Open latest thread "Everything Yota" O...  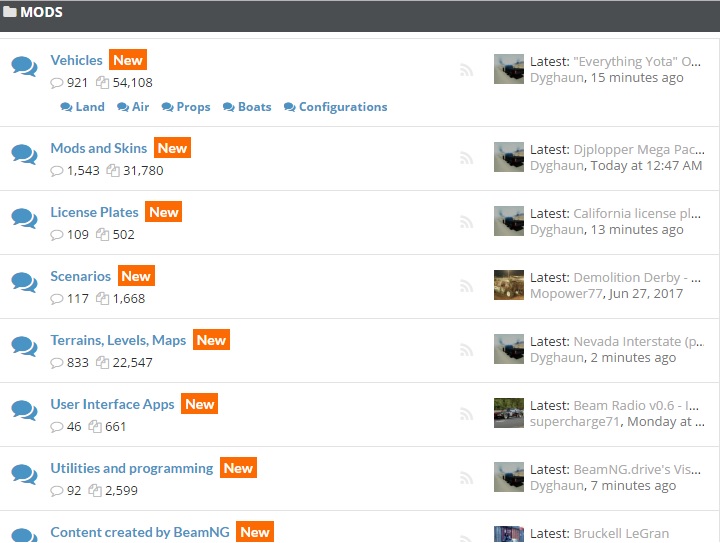pyautogui.click(x=637, y=62)
